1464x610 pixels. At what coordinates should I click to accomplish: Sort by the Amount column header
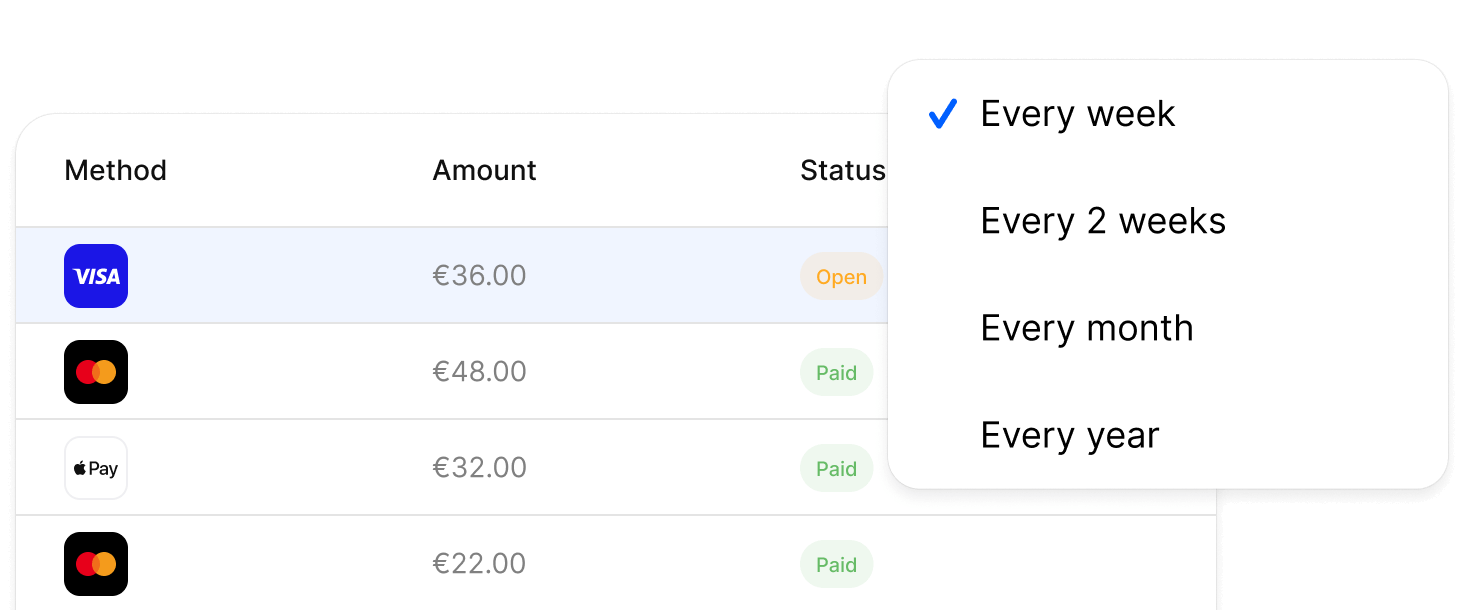(x=484, y=171)
